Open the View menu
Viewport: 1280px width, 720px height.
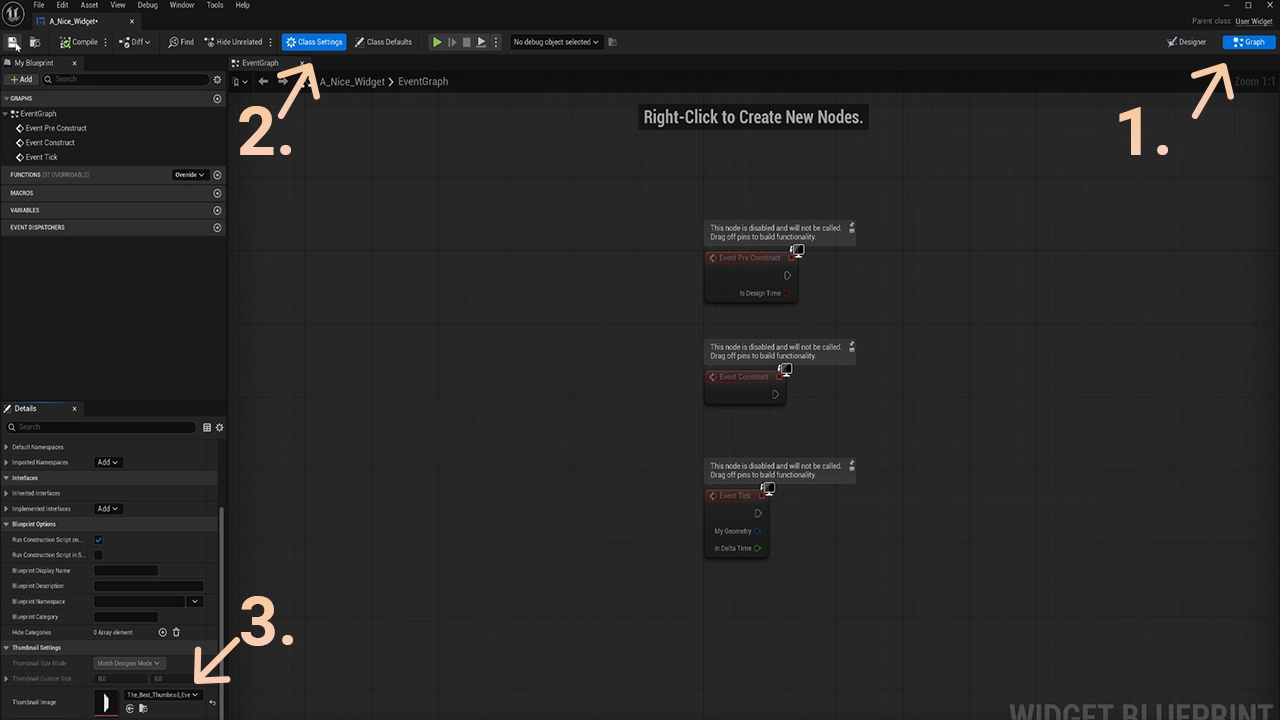tap(118, 5)
